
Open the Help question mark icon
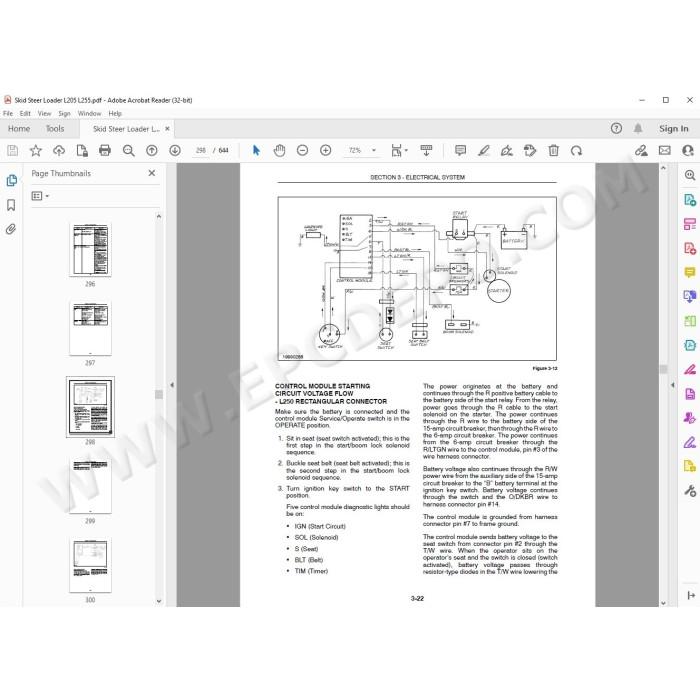pyautogui.click(x=617, y=129)
